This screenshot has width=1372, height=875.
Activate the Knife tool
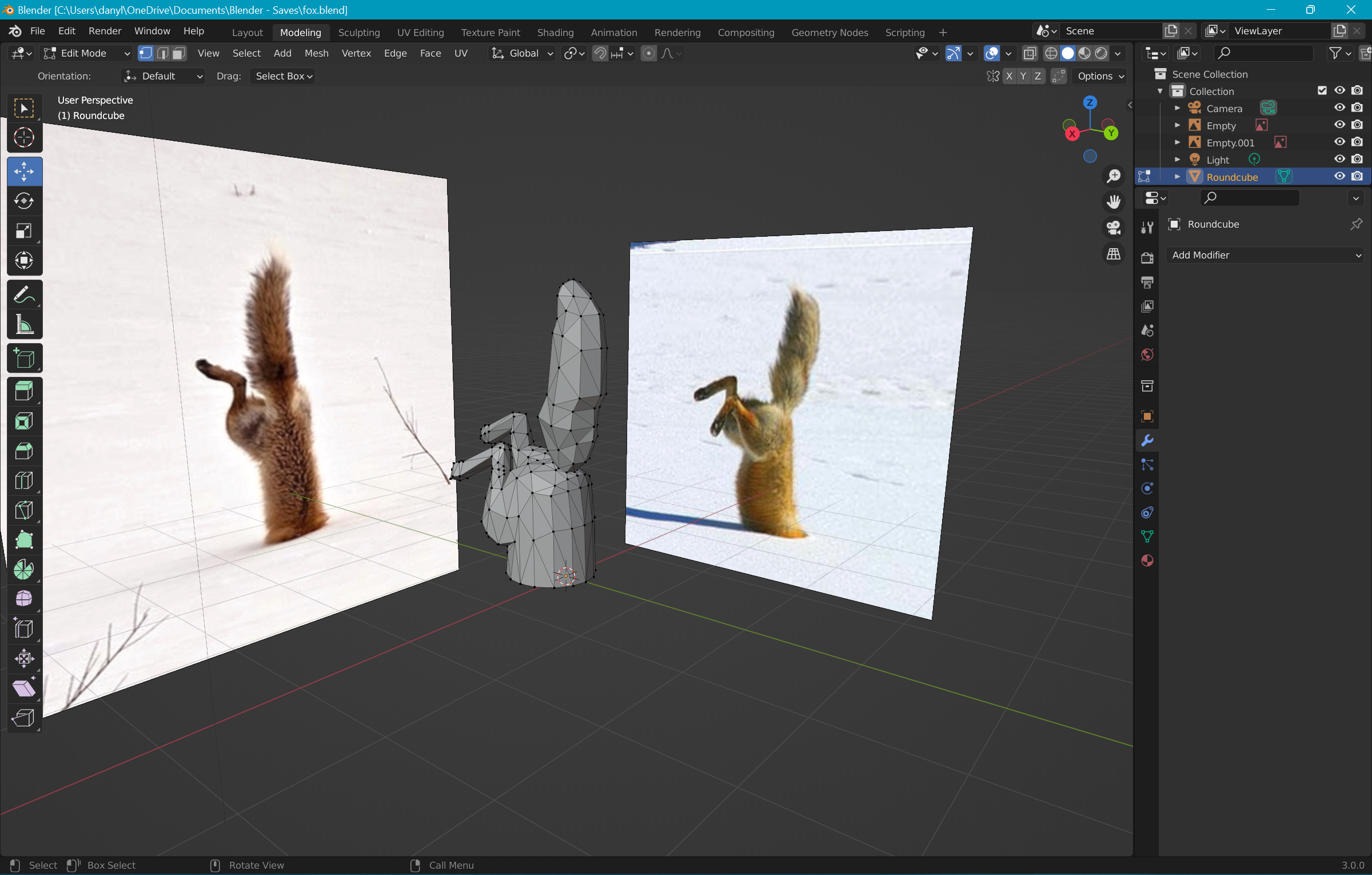click(24, 511)
